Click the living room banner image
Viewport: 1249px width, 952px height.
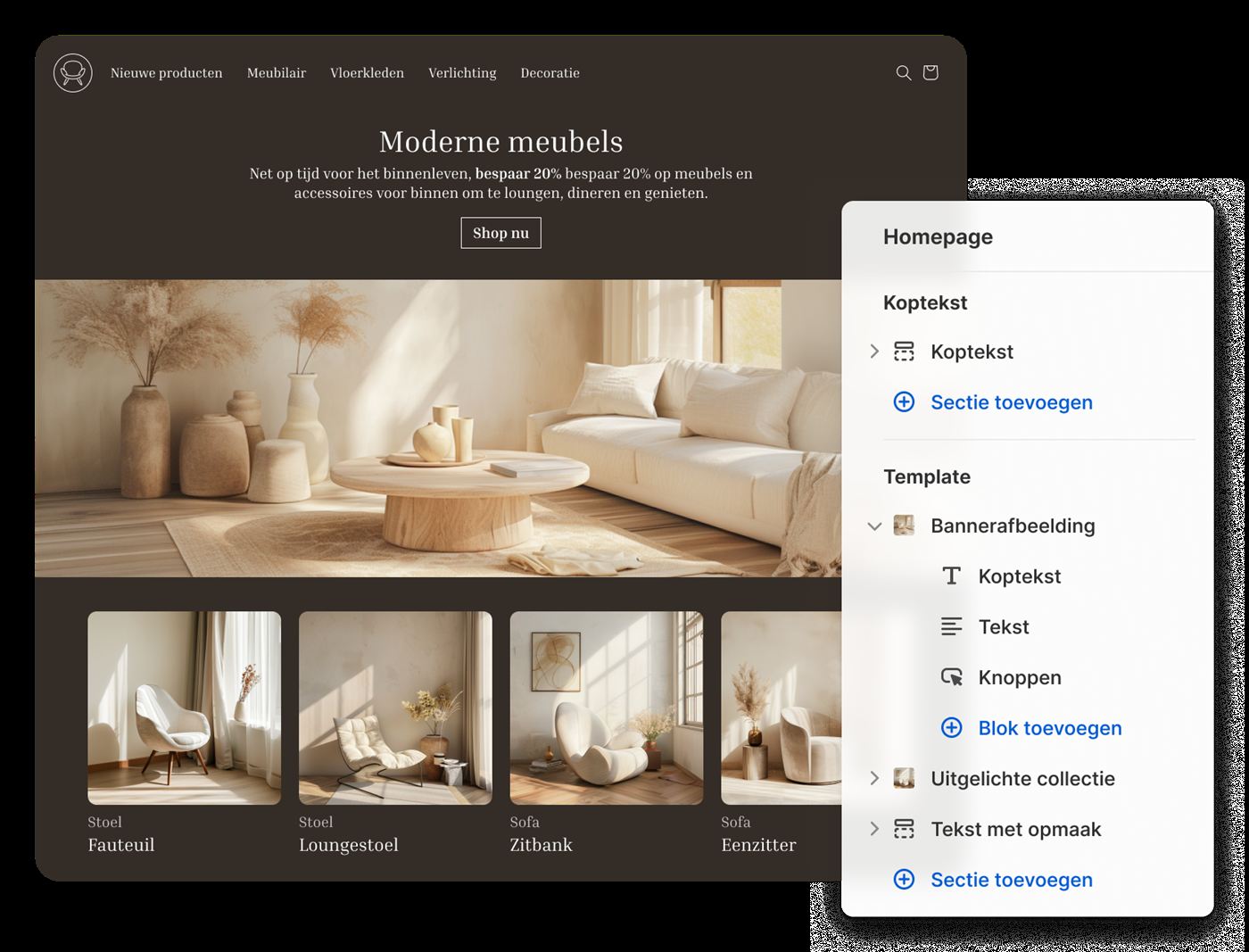click(438, 428)
